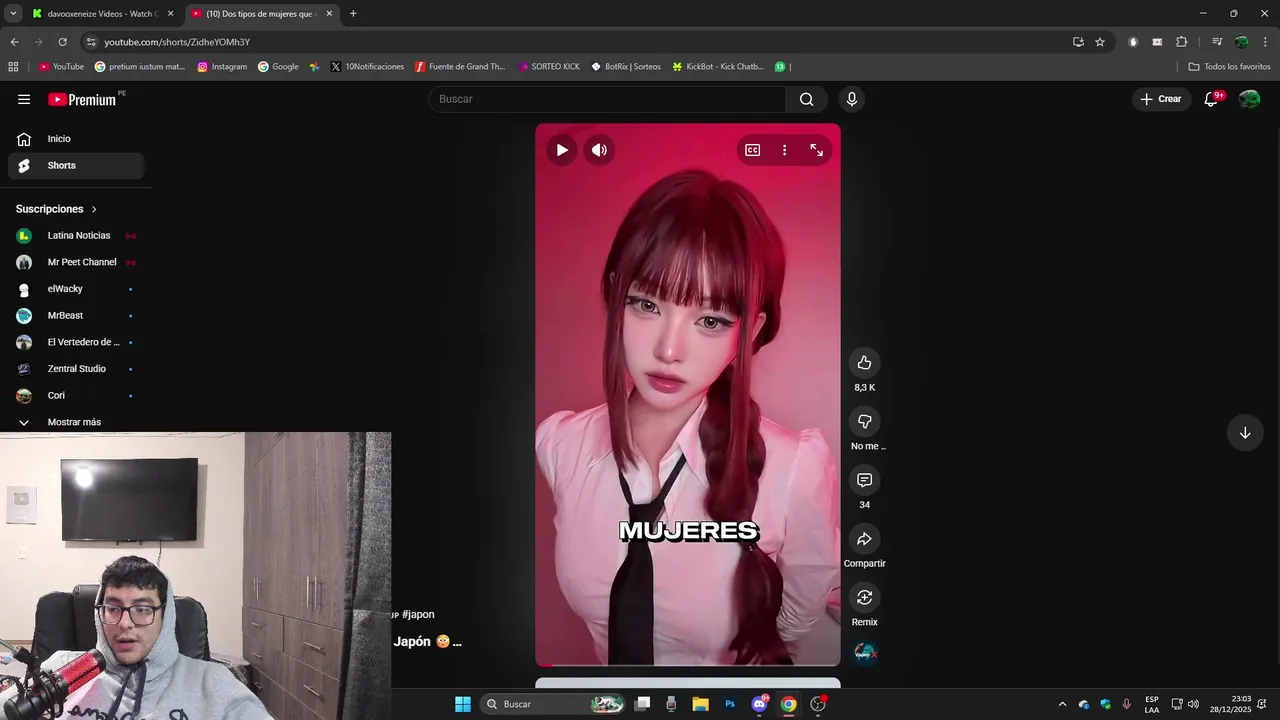The width and height of the screenshot is (1280, 720).
Task: Open the elWacky channel
Action: (76, 289)
